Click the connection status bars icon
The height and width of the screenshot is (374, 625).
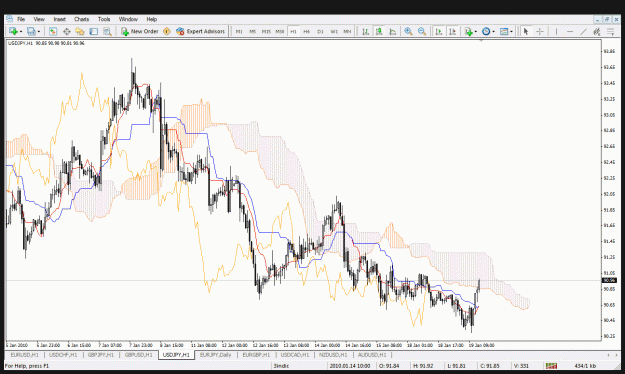551,366
